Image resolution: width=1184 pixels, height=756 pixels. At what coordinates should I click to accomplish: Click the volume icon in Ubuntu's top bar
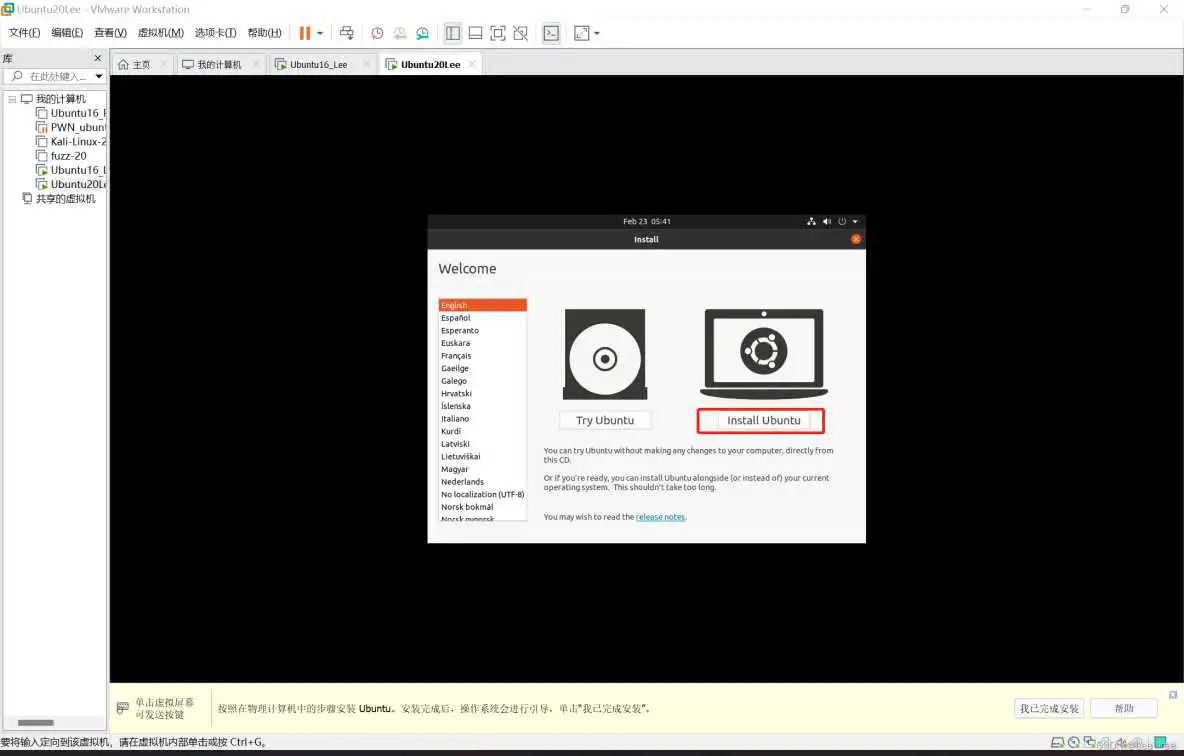coord(826,221)
